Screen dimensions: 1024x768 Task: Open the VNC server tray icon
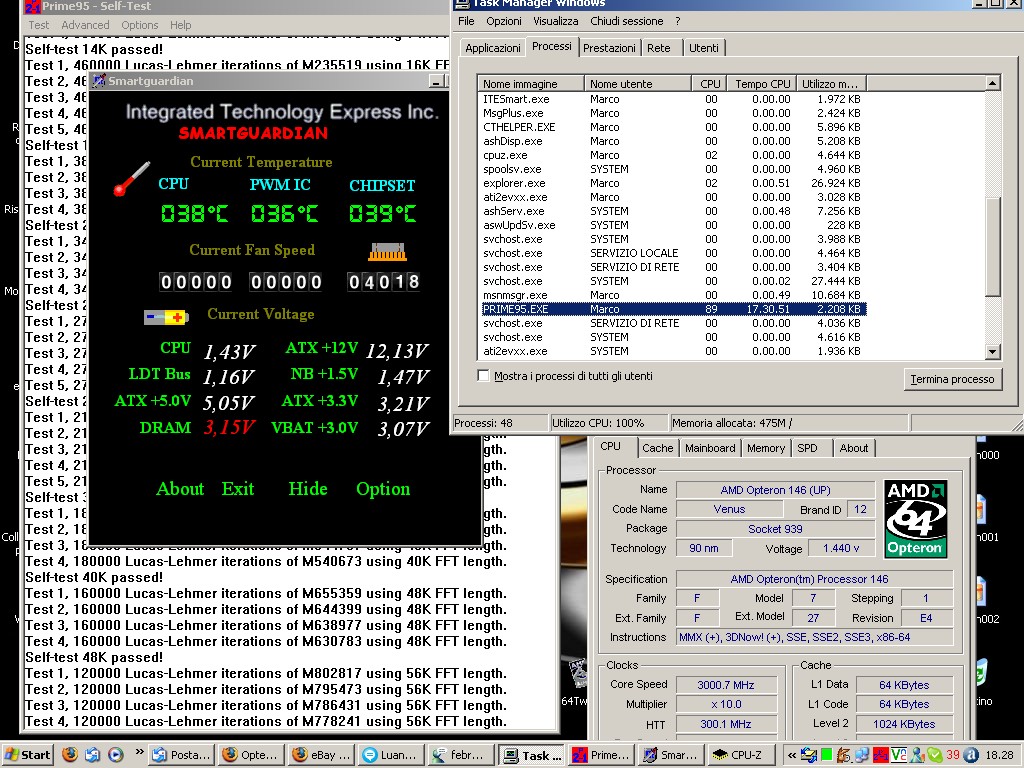[x=898, y=755]
